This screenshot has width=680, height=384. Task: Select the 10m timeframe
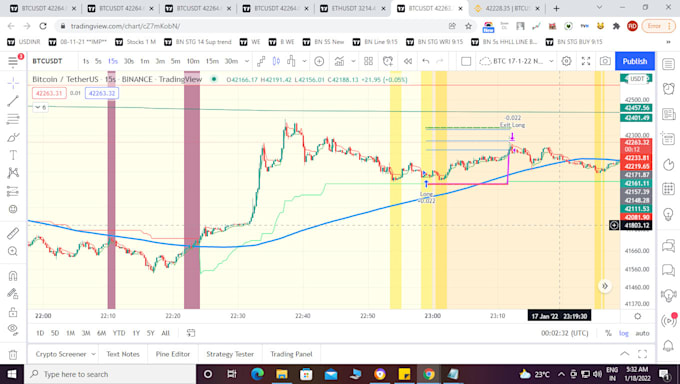point(193,61)
